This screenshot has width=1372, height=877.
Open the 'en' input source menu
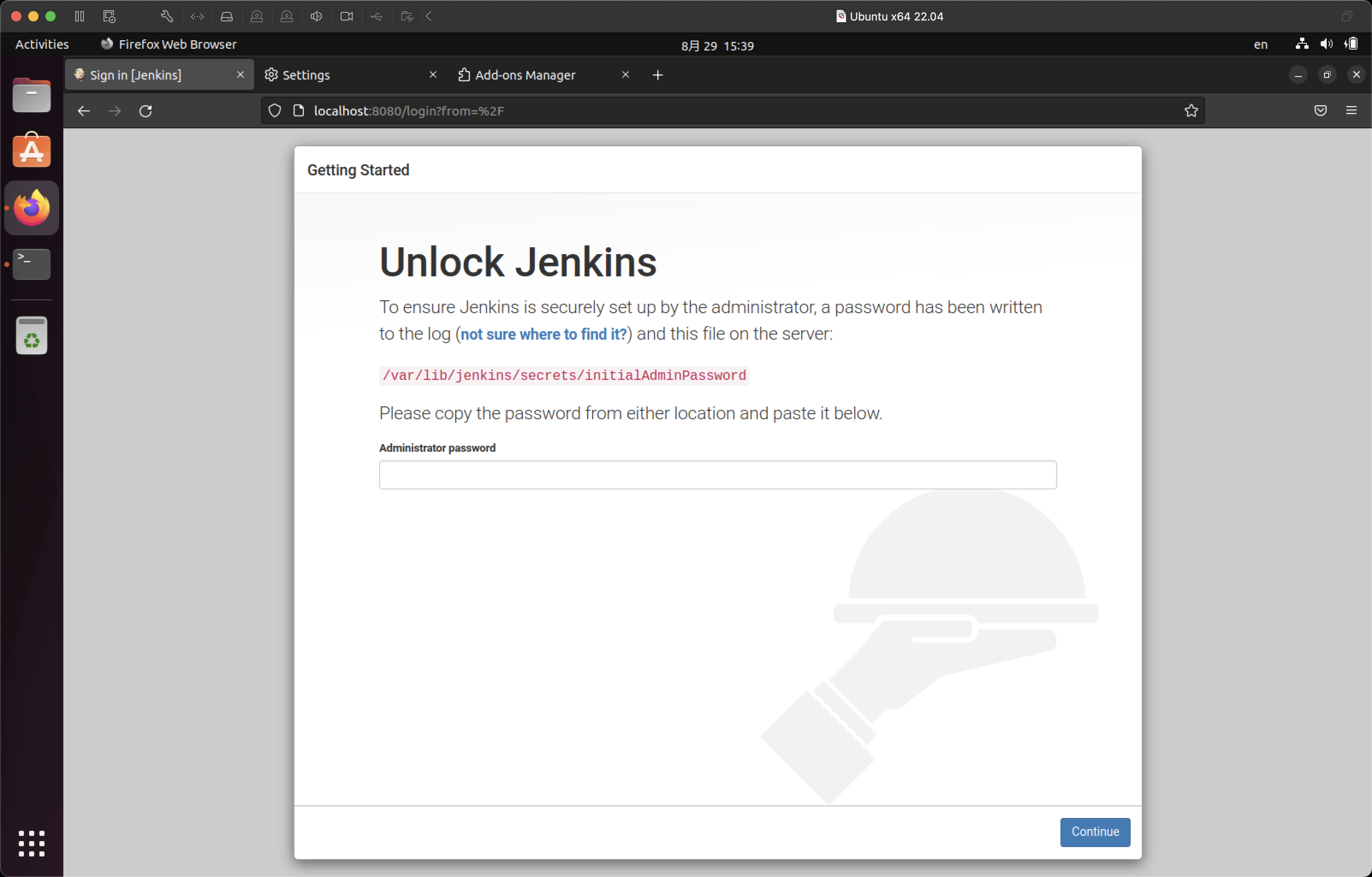pos(1261,44)
